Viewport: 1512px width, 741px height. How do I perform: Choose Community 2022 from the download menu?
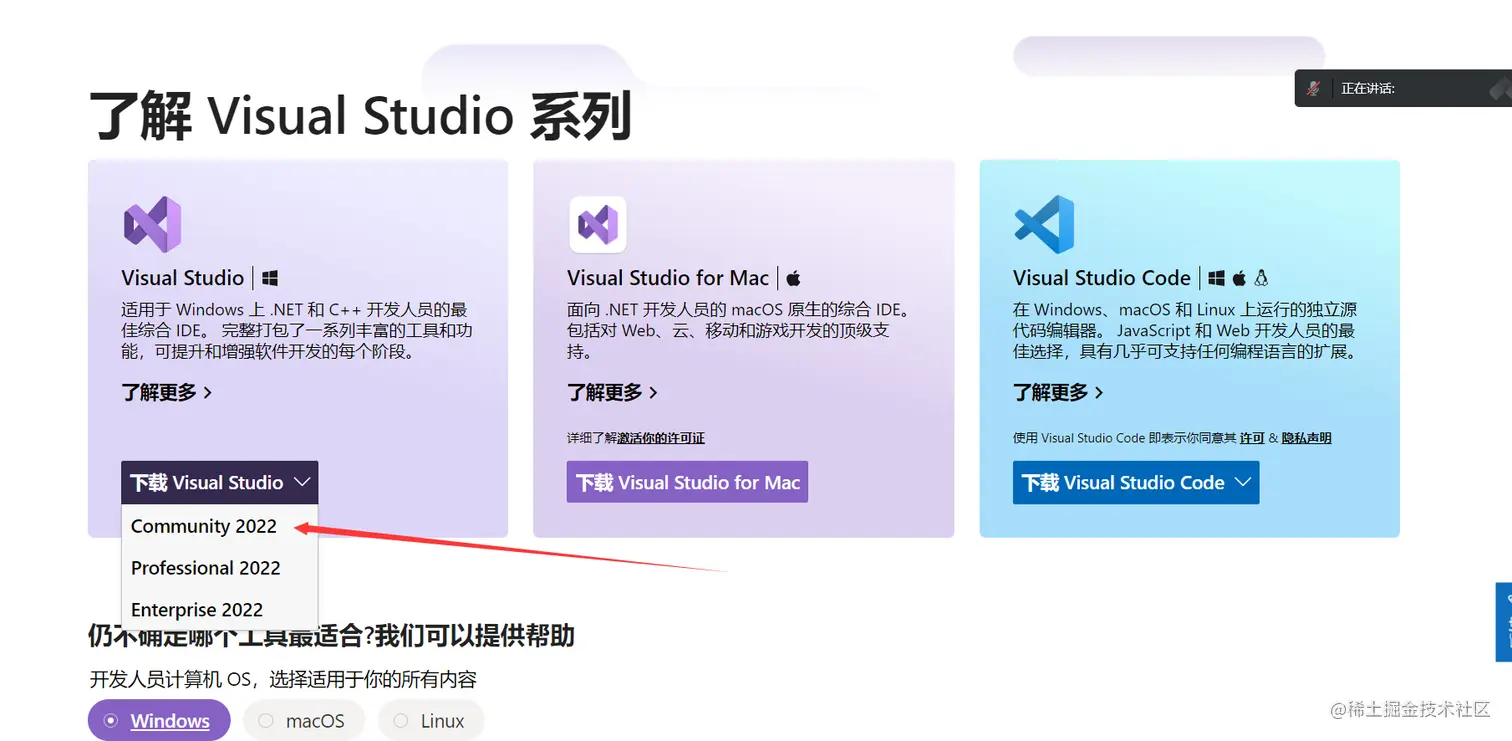pos(204,526)
